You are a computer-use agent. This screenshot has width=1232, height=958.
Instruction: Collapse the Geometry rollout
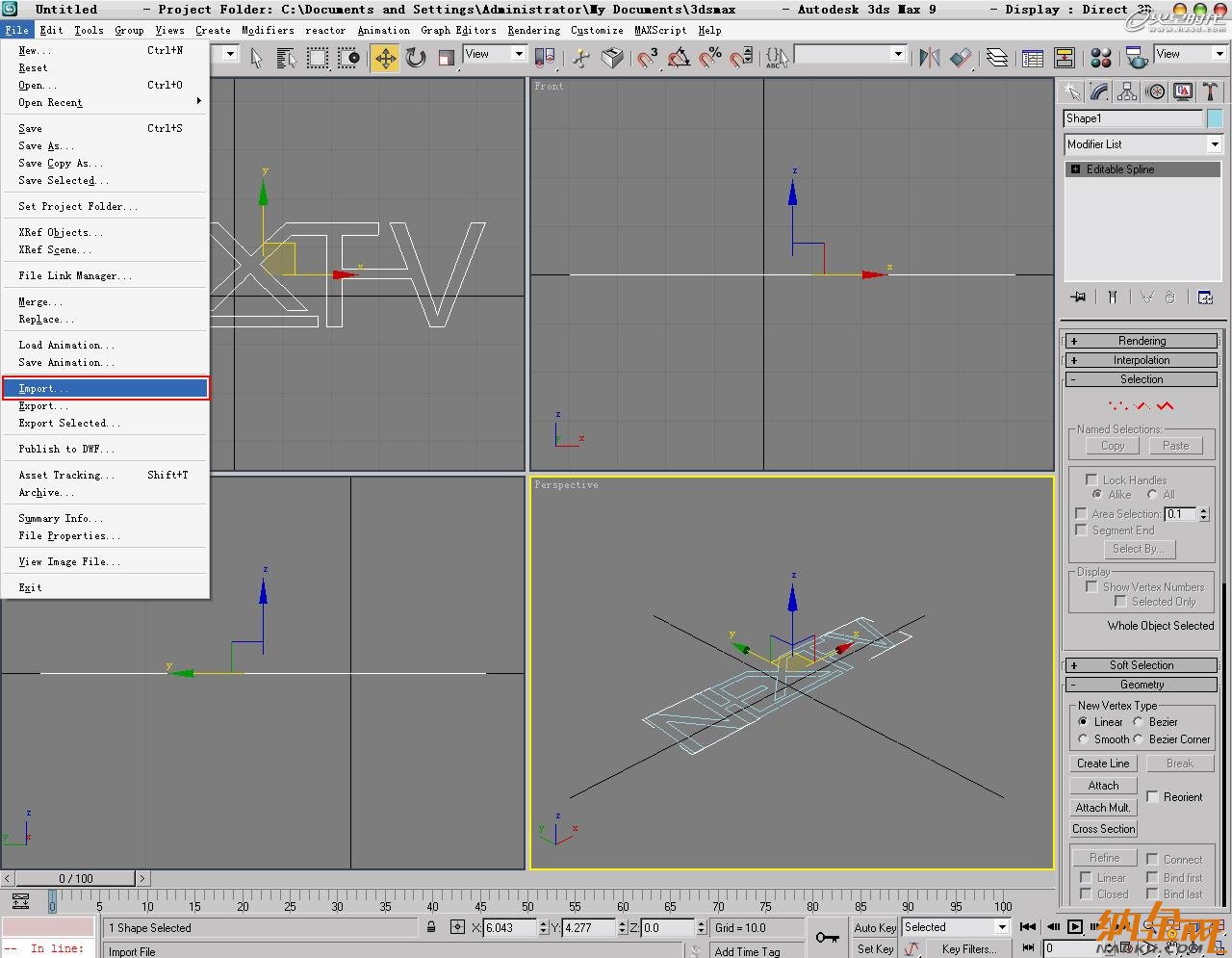click(x=1142, y=685)
